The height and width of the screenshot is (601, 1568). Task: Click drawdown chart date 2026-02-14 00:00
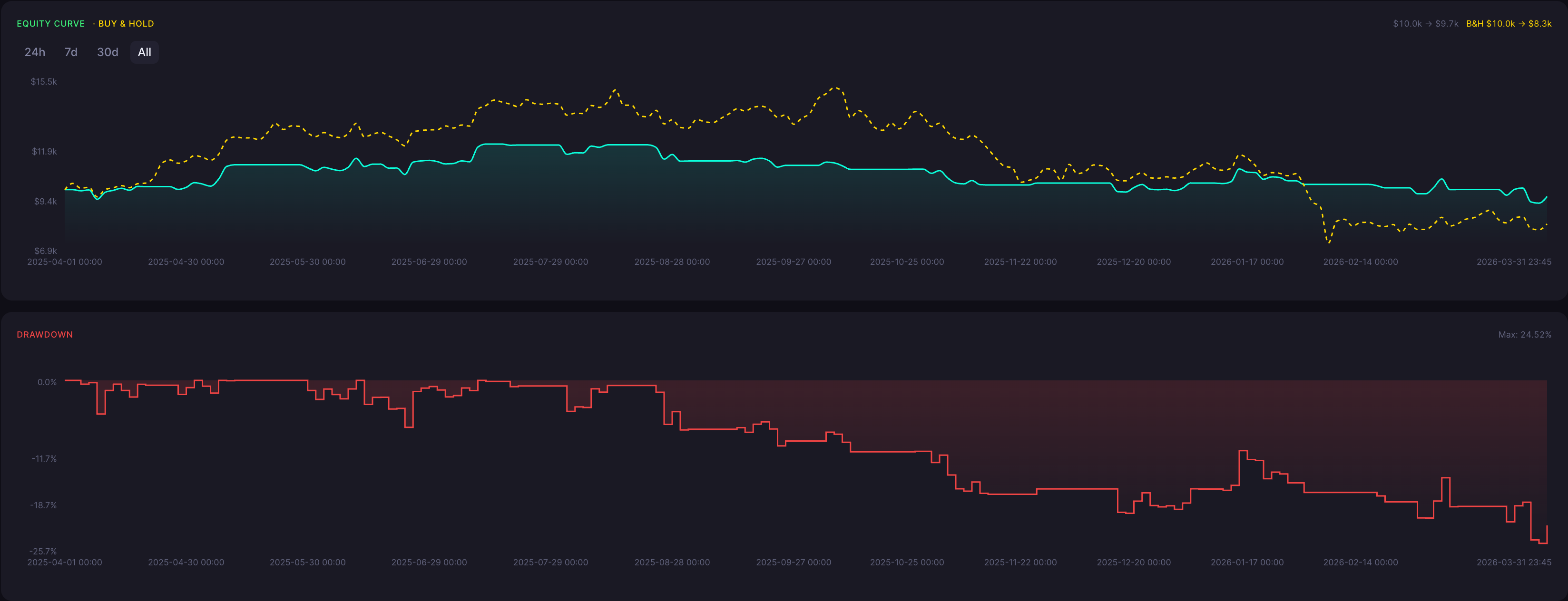point(1361,562)
